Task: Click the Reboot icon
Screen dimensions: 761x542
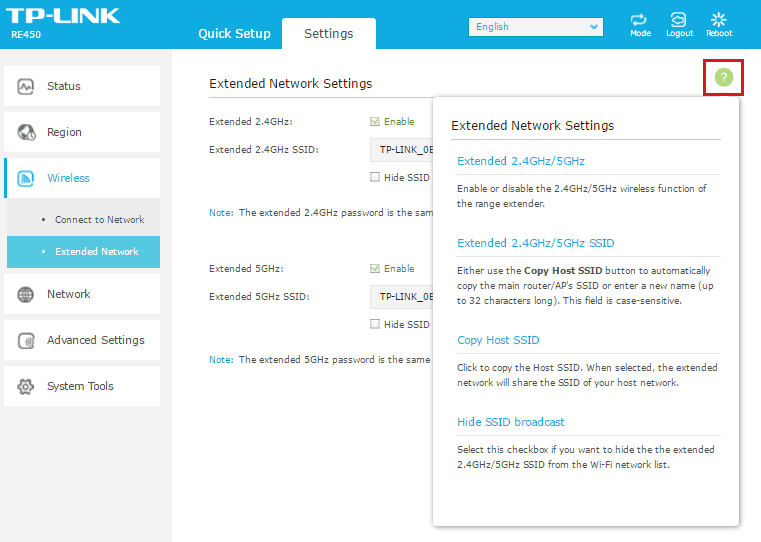Action: coord(718,20)
